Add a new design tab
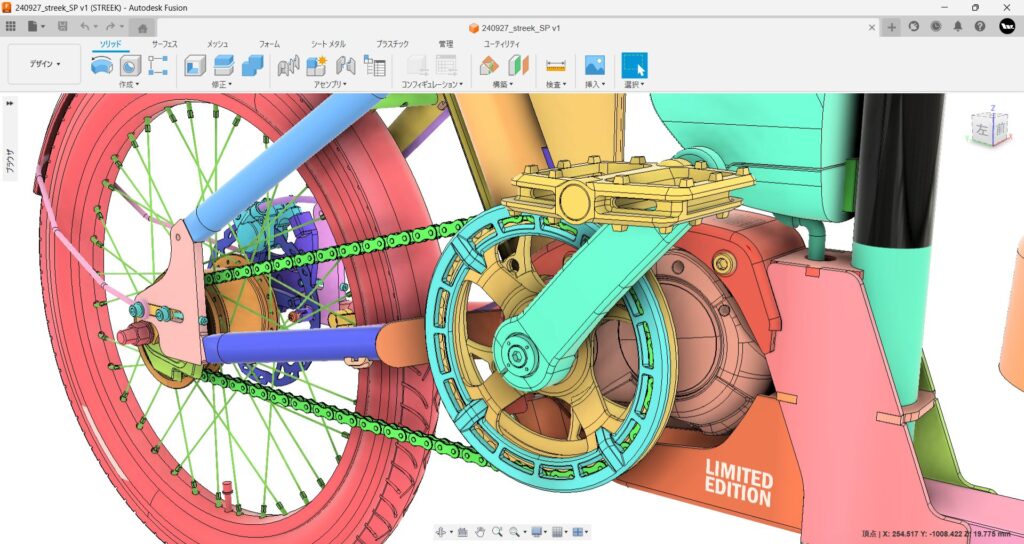 click(891, 27)
